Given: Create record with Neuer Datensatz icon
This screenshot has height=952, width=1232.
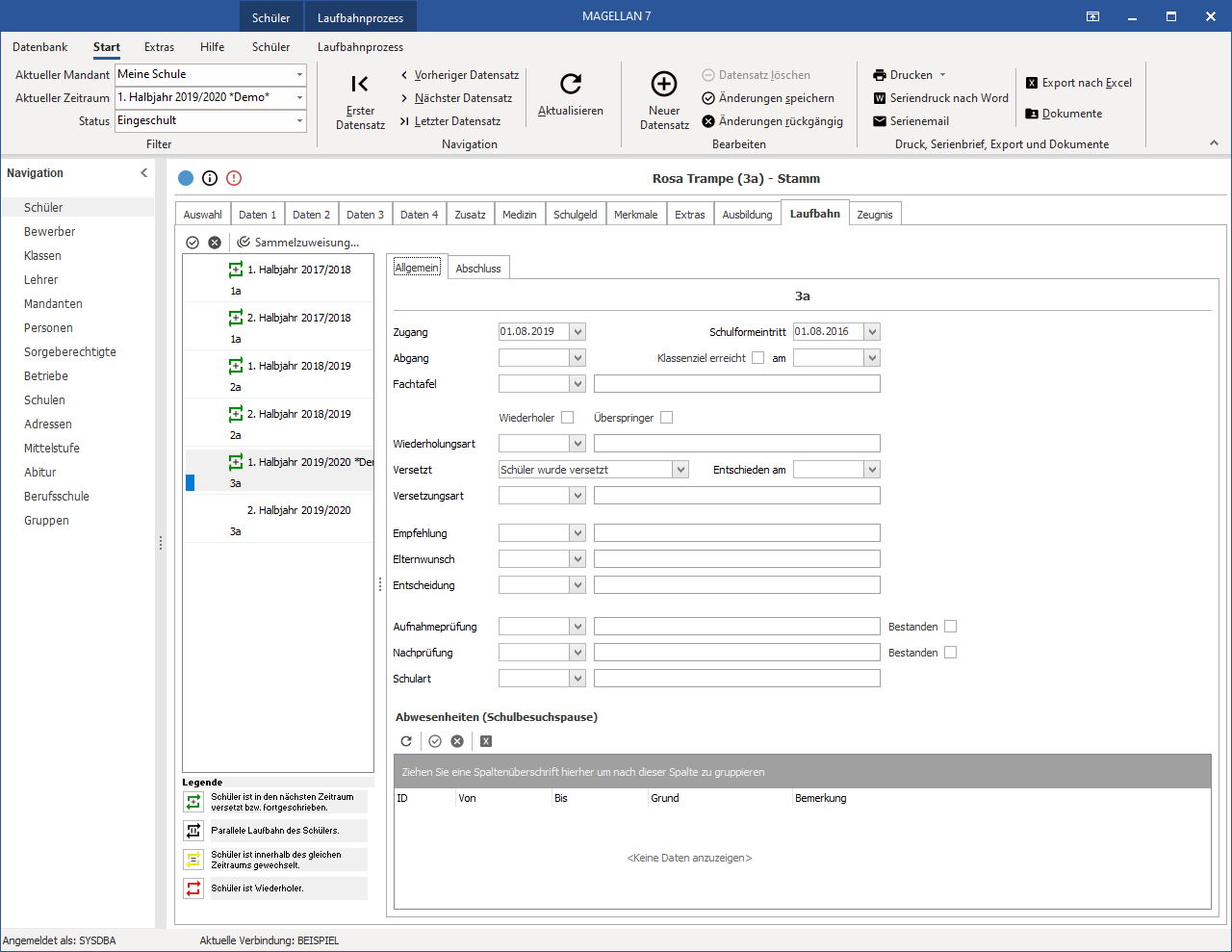Looking at the screenshot, I should pyautogui.click(x=664, y=84).
